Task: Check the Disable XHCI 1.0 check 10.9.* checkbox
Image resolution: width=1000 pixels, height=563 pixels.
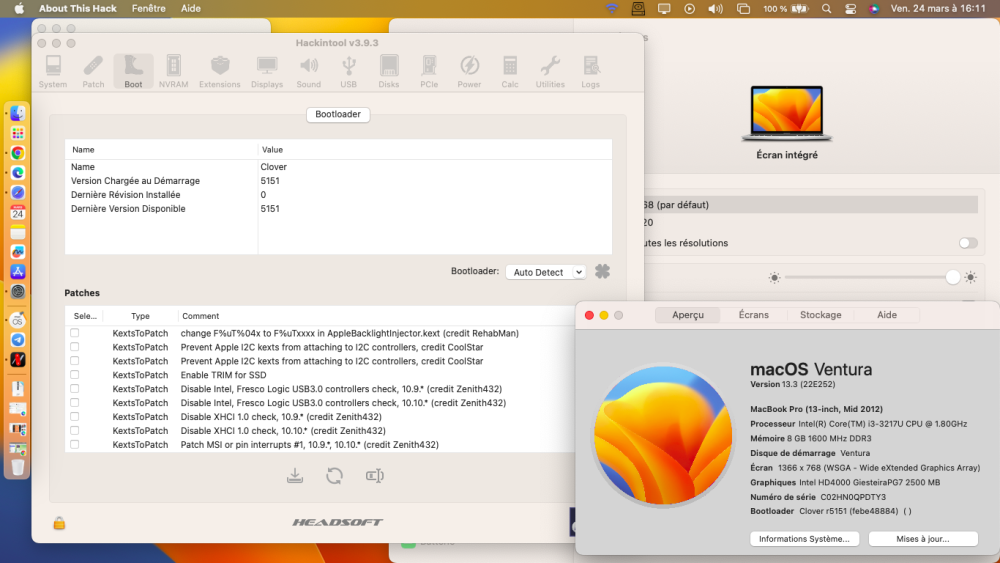Action: pyautogui.click(x=75, y=416)
